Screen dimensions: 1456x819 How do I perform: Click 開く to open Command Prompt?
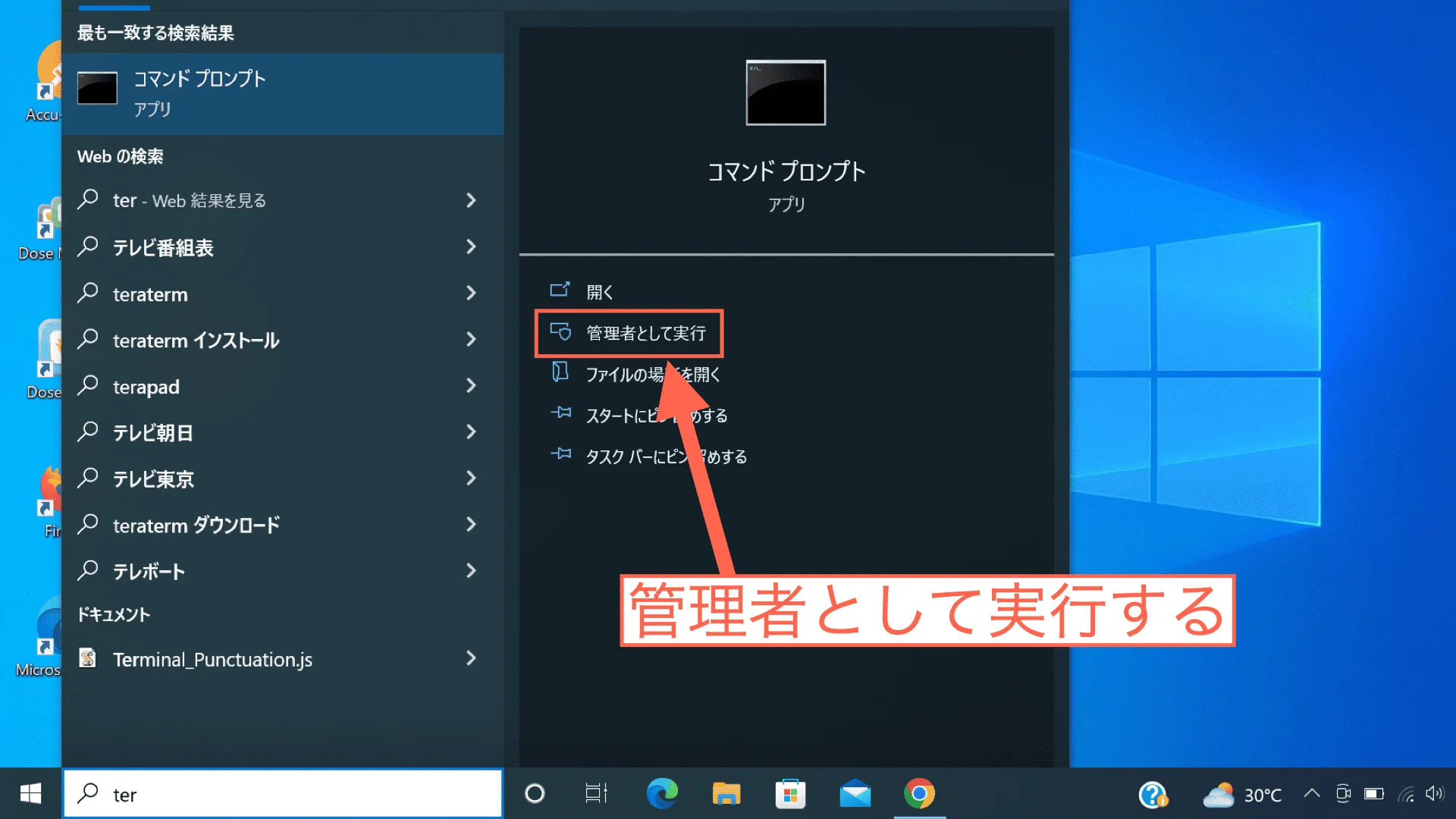[x=598, y=291]
